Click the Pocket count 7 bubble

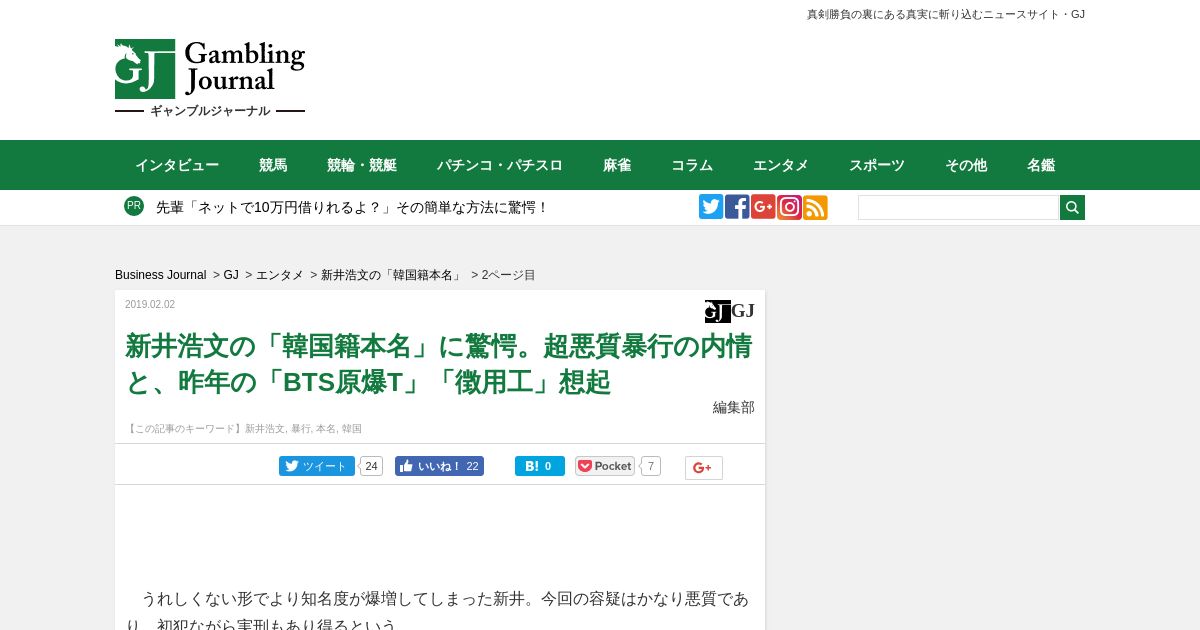click(651, 466)
